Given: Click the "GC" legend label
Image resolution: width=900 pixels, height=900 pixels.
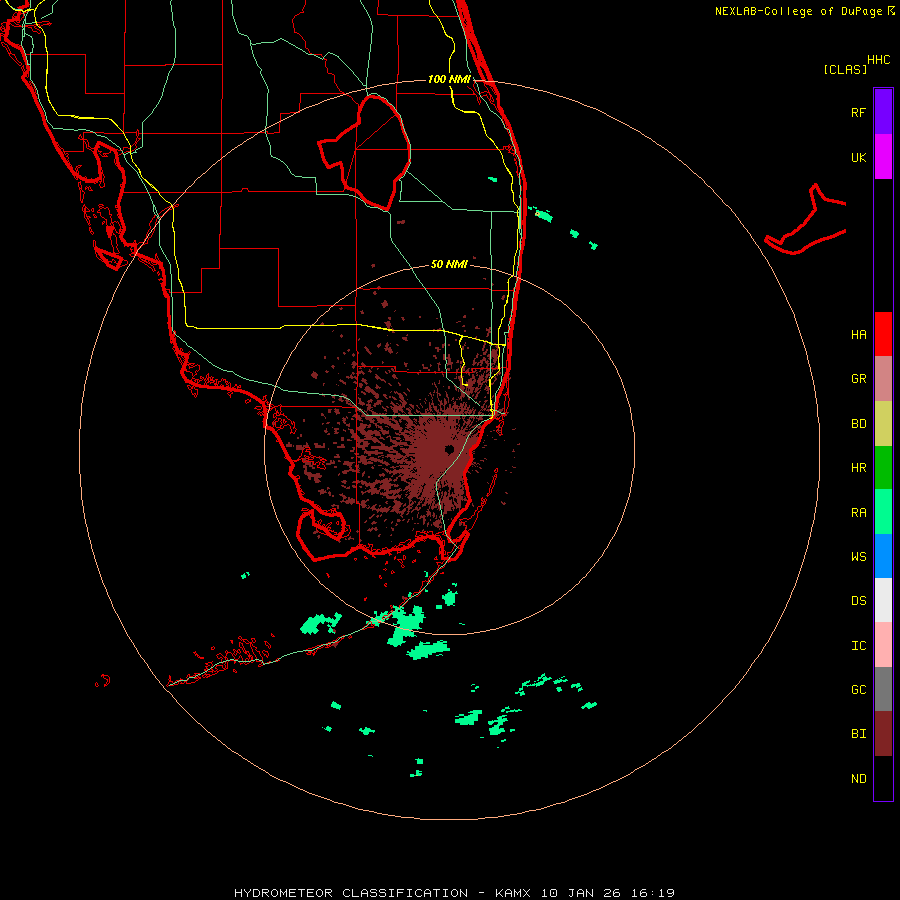Looking at the screenshot, I should coord(858,690).
